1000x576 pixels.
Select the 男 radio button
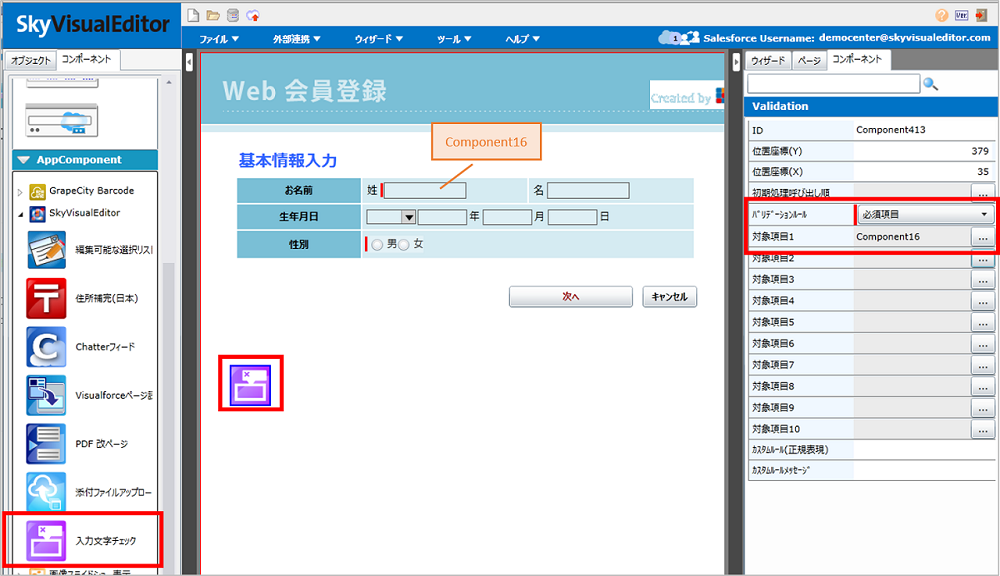(378, 245)
